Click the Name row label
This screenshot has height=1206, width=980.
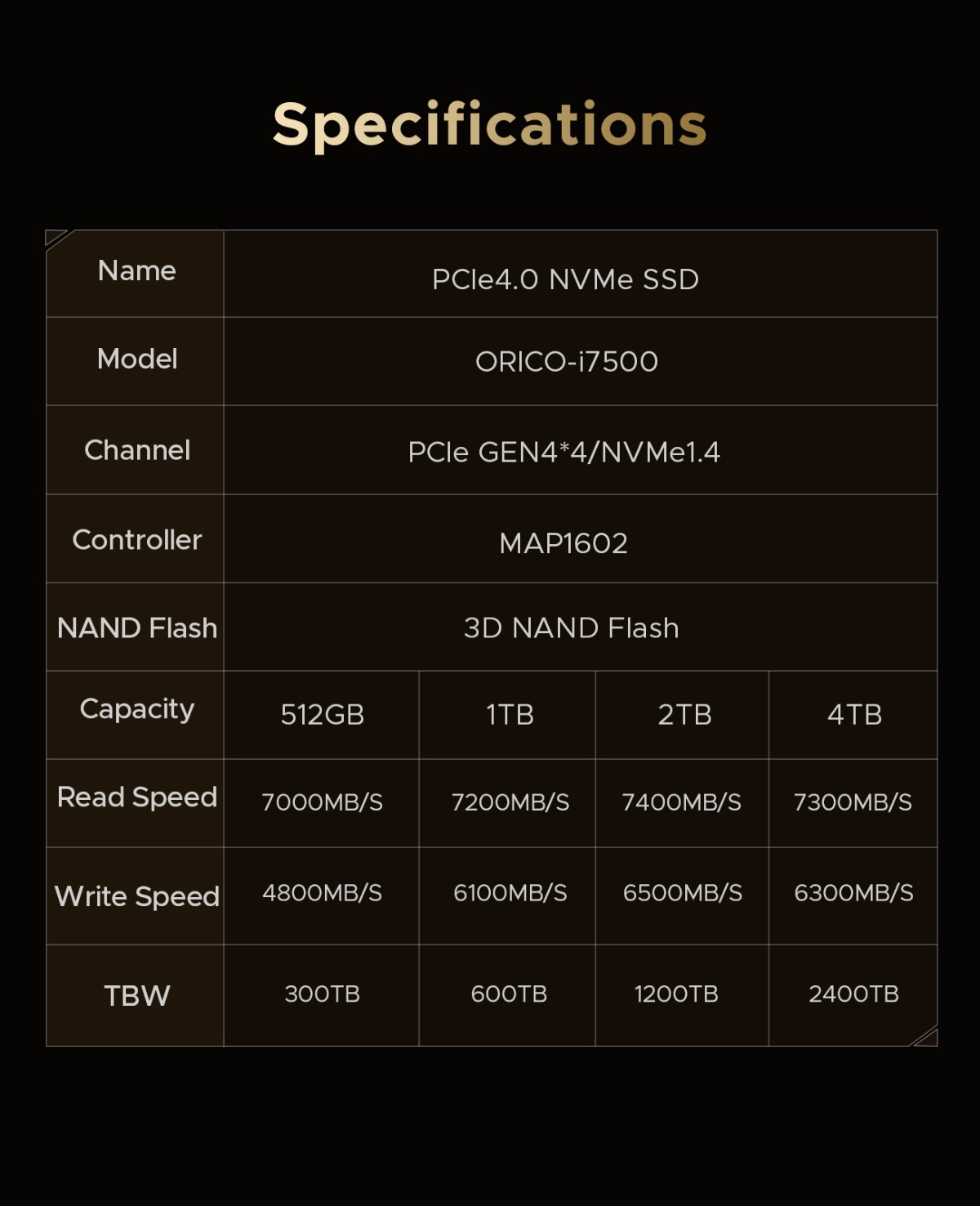pyautogui.click(x=136, y=271)
